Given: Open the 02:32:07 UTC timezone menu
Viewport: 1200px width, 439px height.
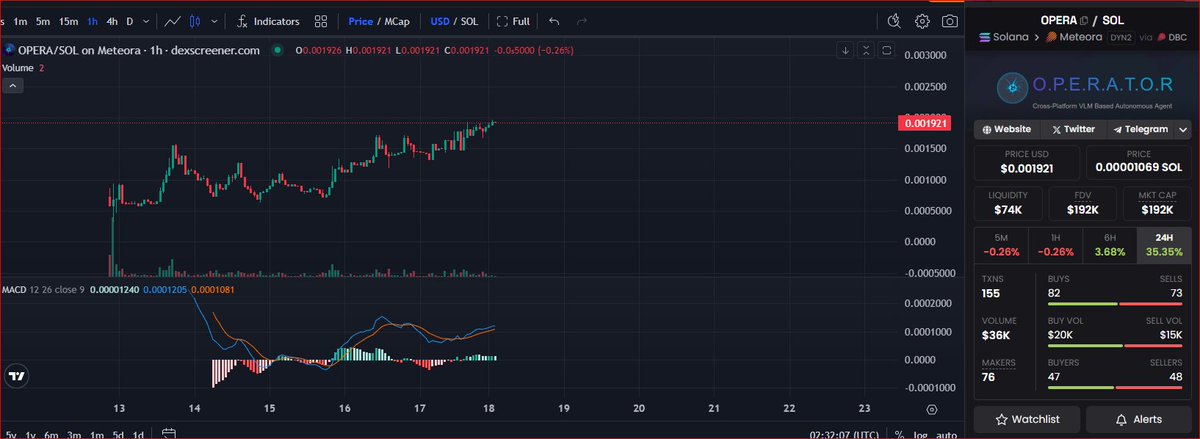Looking at the screenshot, I should point(845,434).
